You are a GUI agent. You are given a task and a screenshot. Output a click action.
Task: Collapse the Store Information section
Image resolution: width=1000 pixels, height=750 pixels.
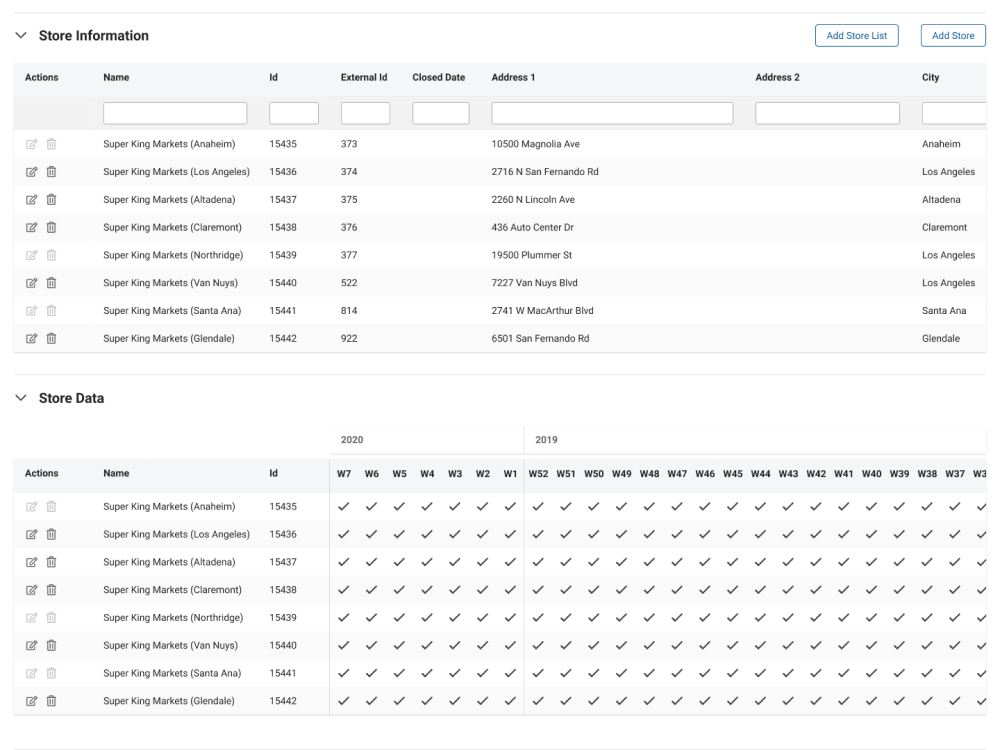21,36
